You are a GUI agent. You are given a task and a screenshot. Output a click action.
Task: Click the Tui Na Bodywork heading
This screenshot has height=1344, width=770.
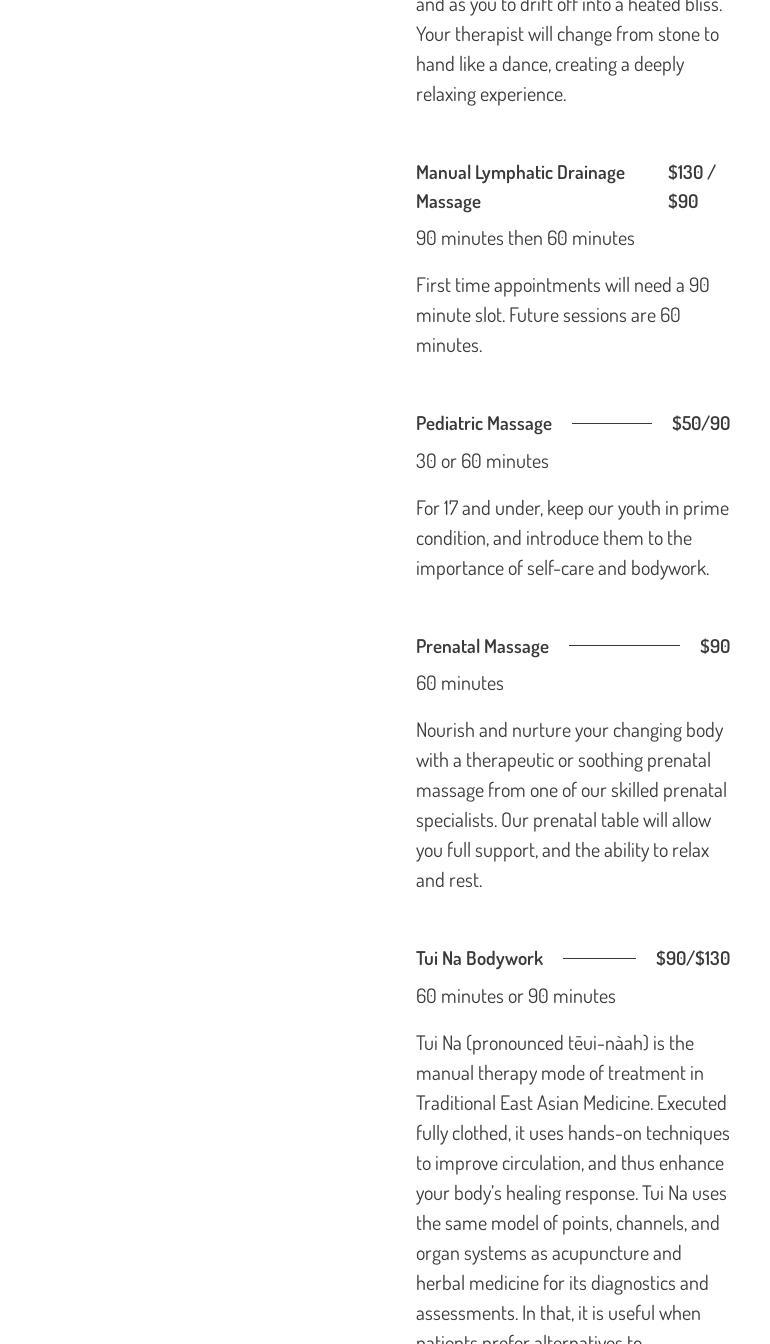coord(479,958)
